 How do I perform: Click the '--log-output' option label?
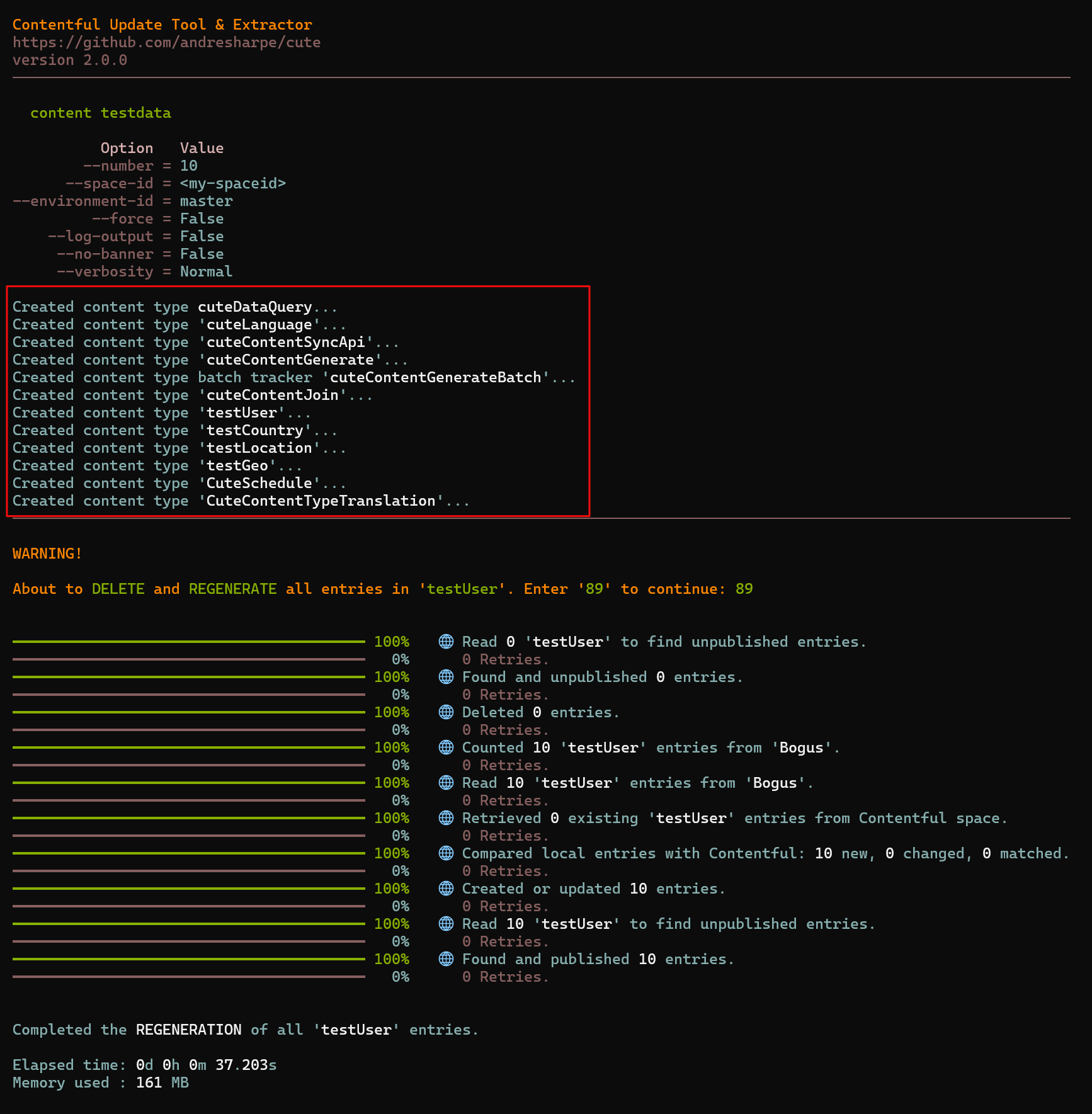[101, 236]
